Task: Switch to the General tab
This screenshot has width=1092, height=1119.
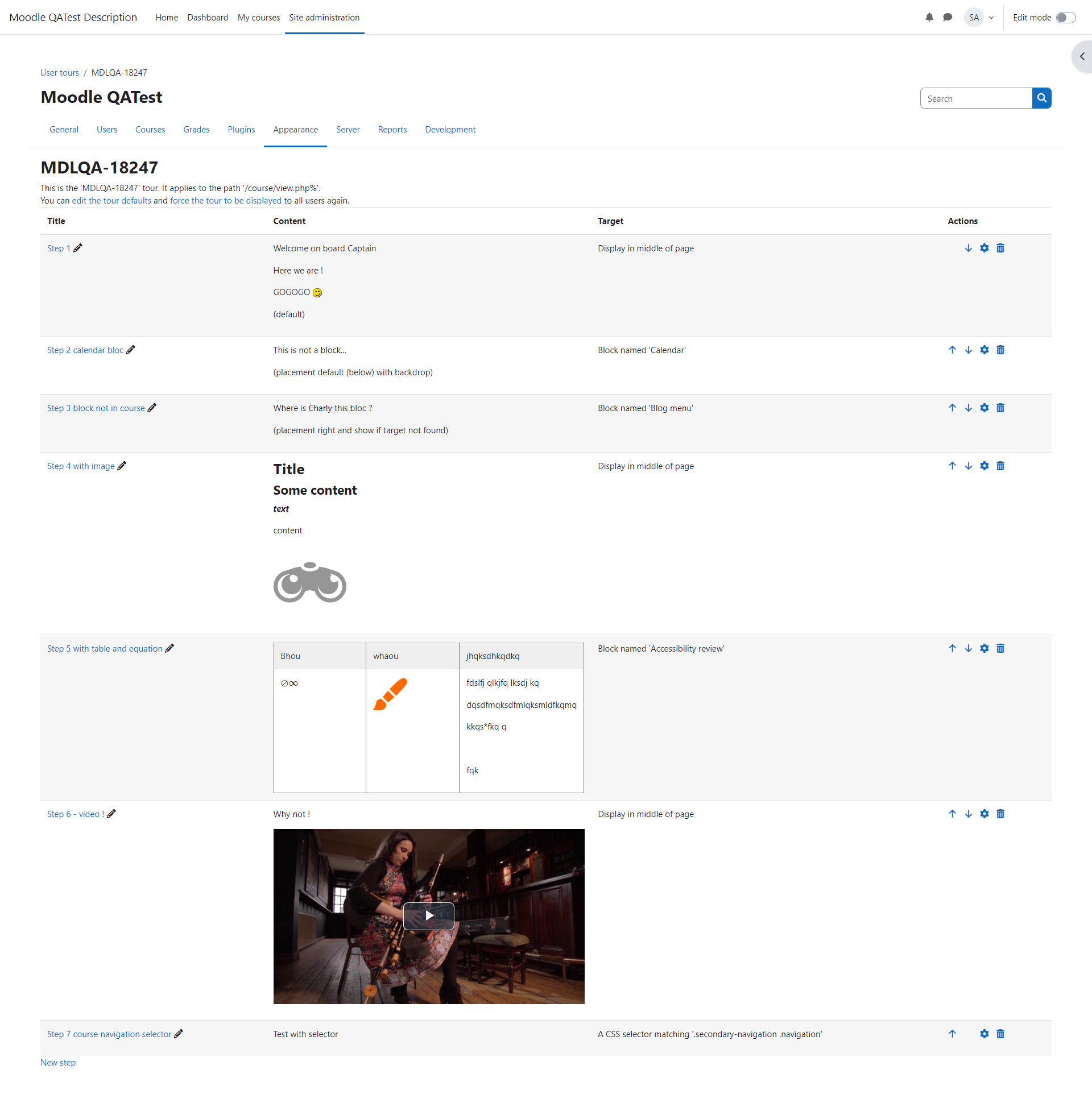Action: tap(64, 130)
